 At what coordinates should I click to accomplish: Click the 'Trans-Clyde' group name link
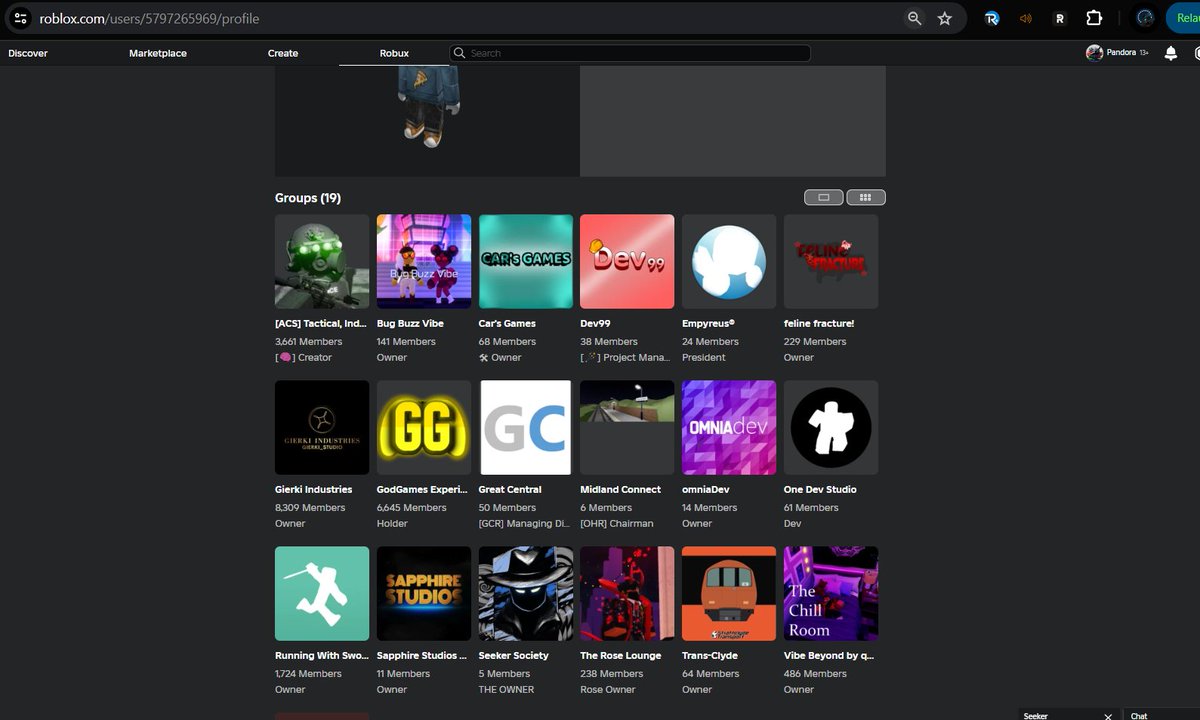point(710,655)
